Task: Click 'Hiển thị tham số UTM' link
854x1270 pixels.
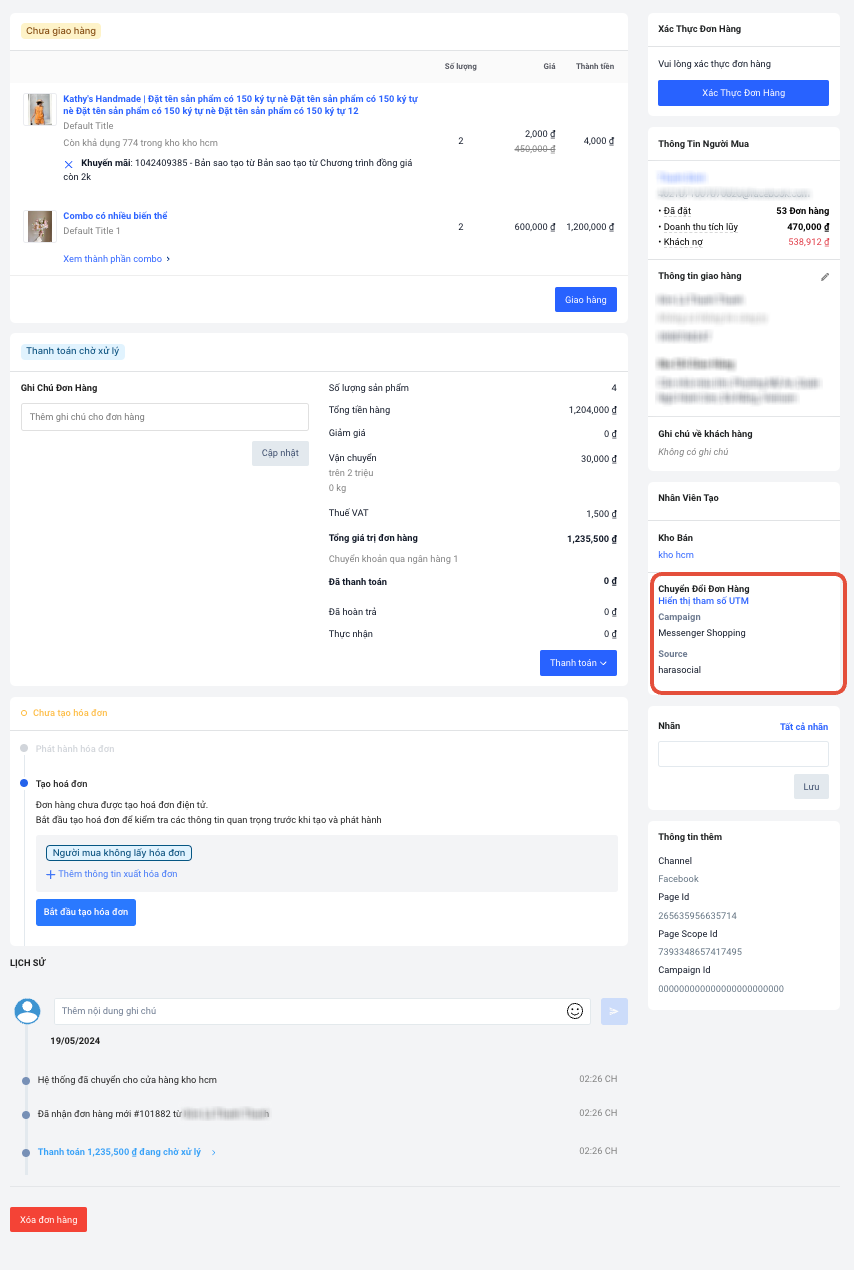Action: click(x=703, y=601)
